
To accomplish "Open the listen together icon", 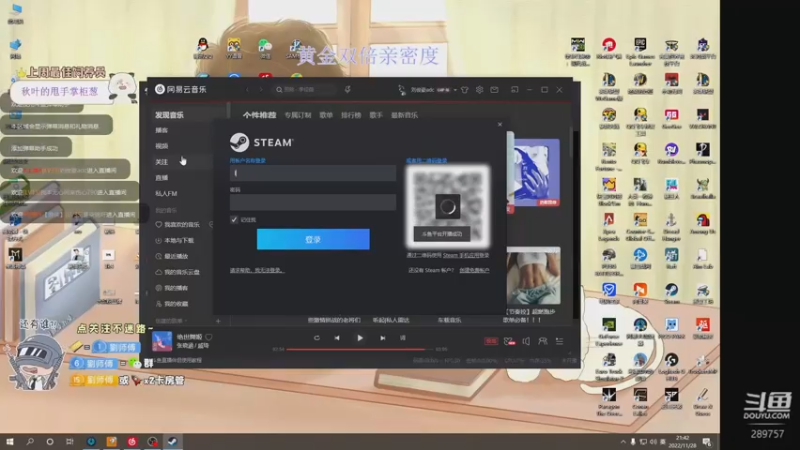I will pos(543,341).
